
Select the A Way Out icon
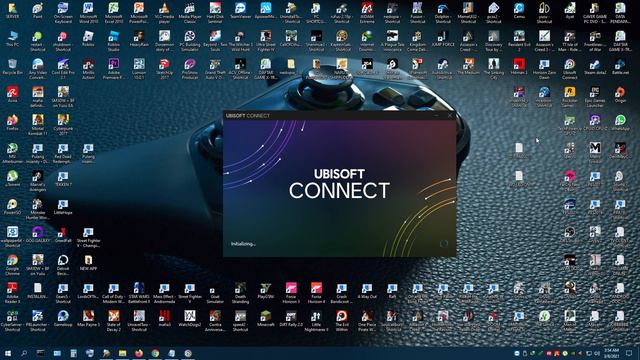(x=367, y=291)
